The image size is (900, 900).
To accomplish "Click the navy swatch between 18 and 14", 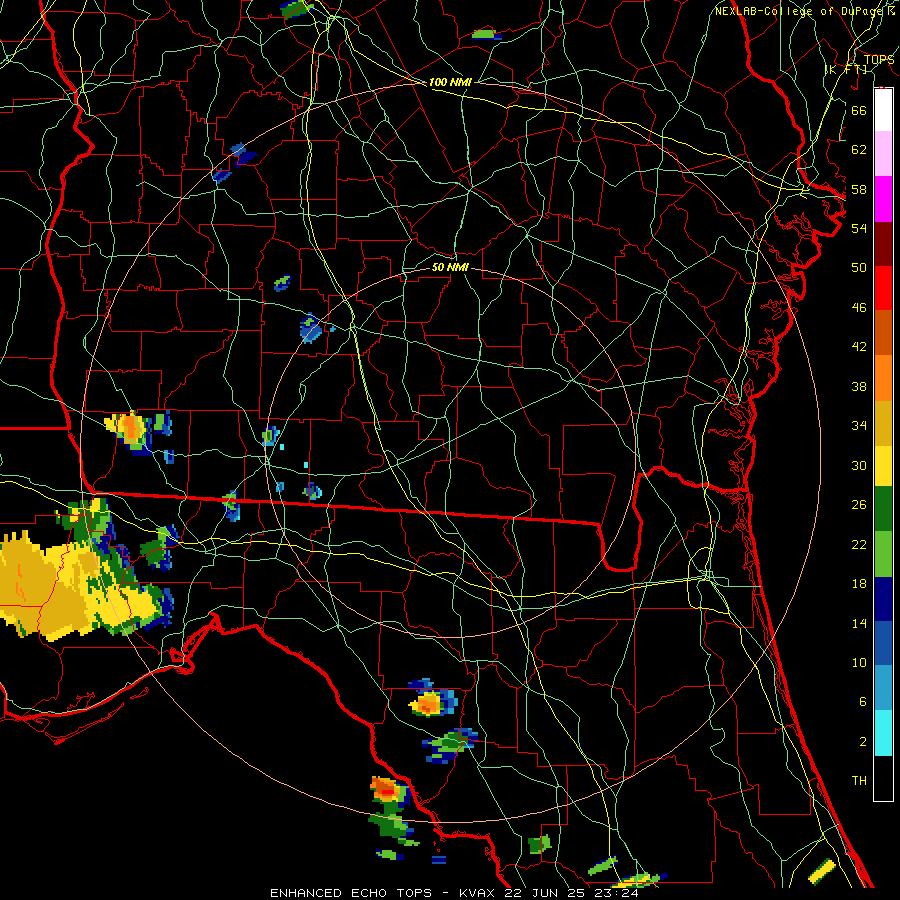I will [x=883, y=599].
